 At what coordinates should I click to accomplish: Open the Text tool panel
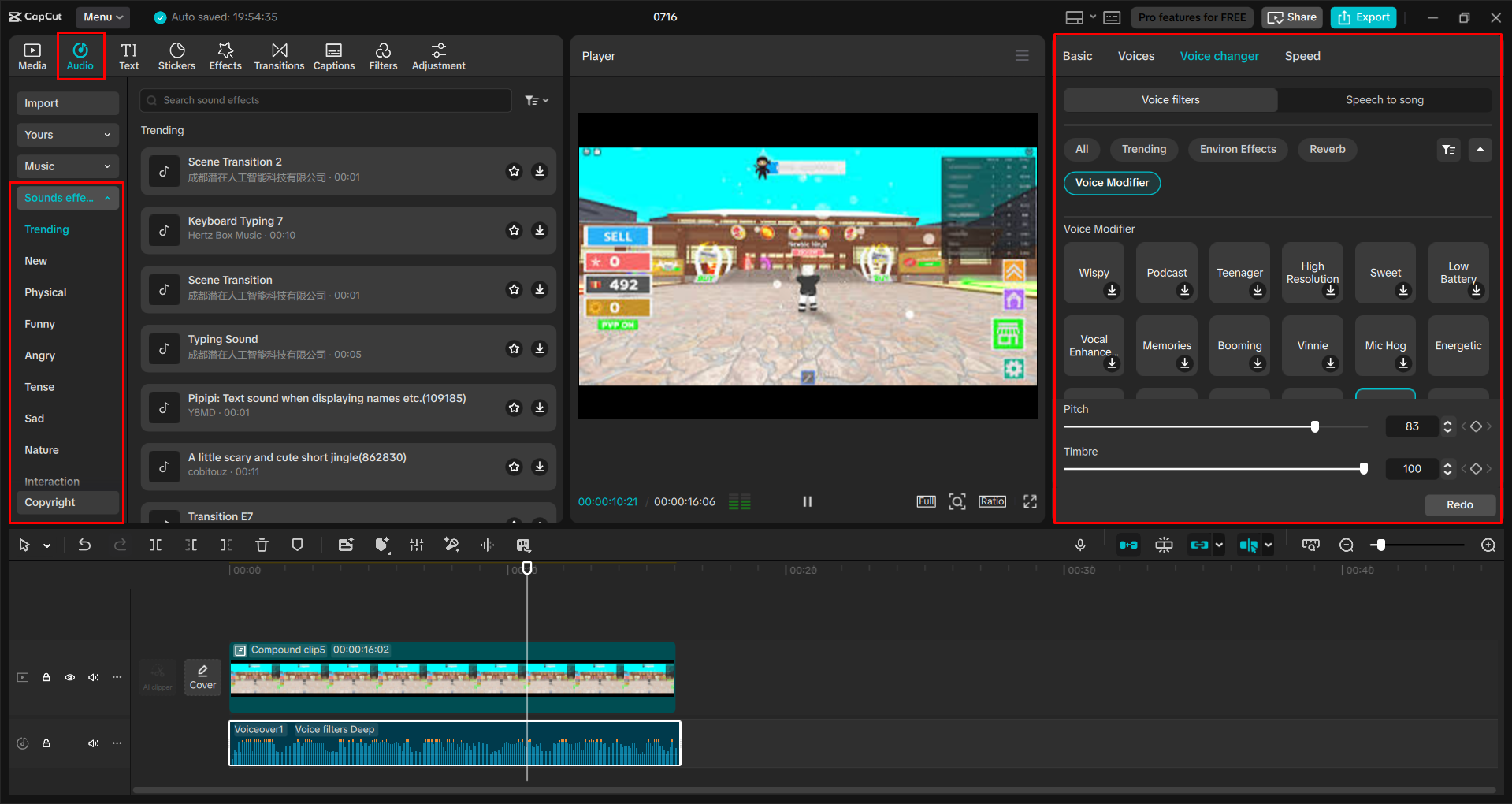tap(129, 56)
